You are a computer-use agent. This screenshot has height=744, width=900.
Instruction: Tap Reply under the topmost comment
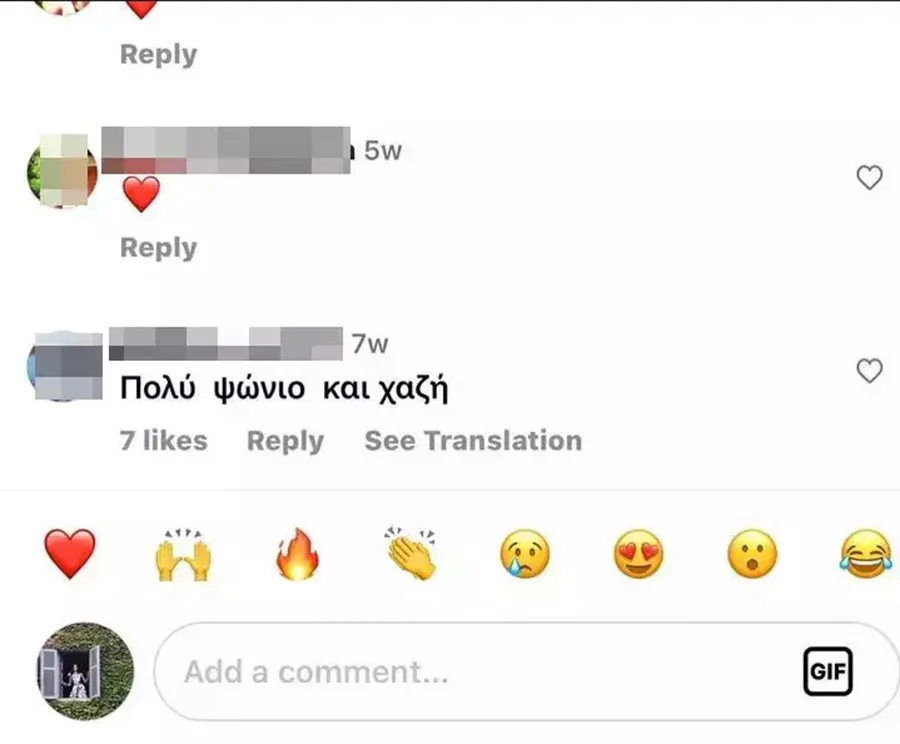(x=158, y=55)
